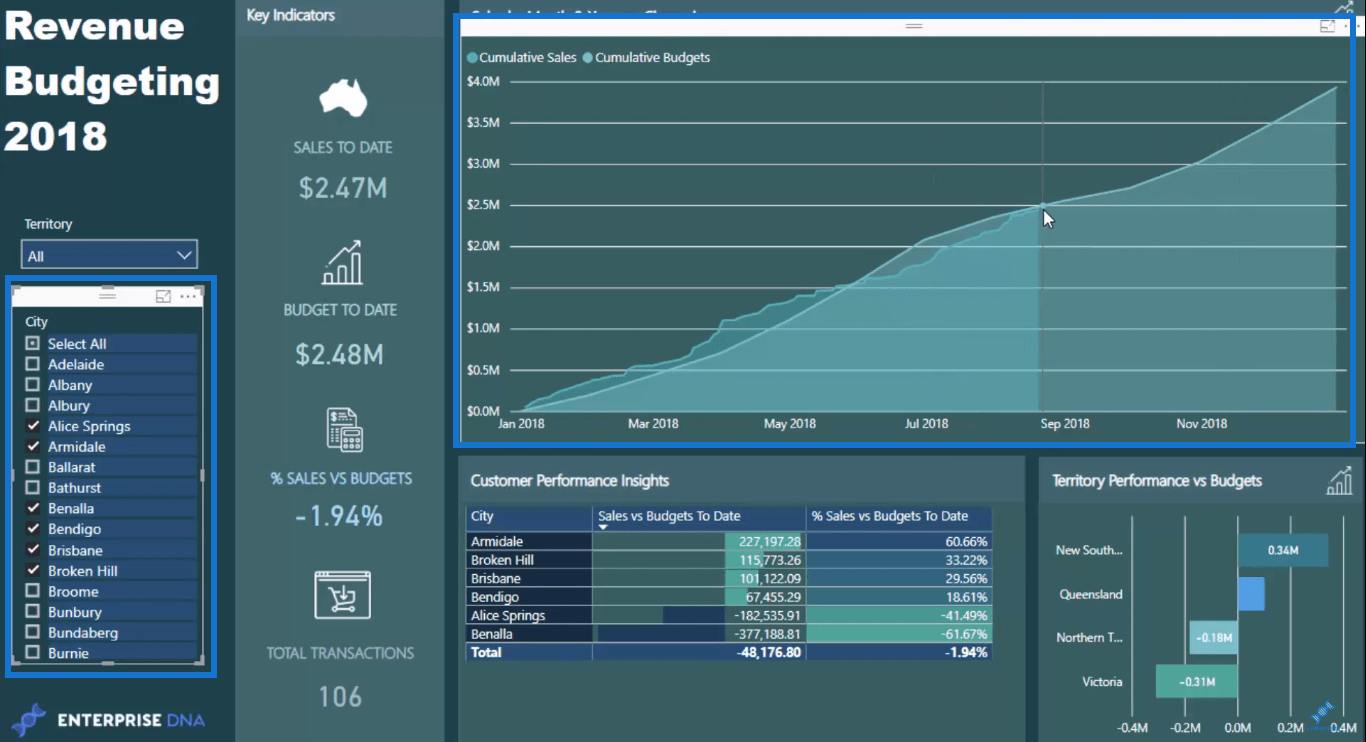This screenshot has height=742, width=1366.
Task: Click the Key Indicators heading
Action: [x=291, y=15]
